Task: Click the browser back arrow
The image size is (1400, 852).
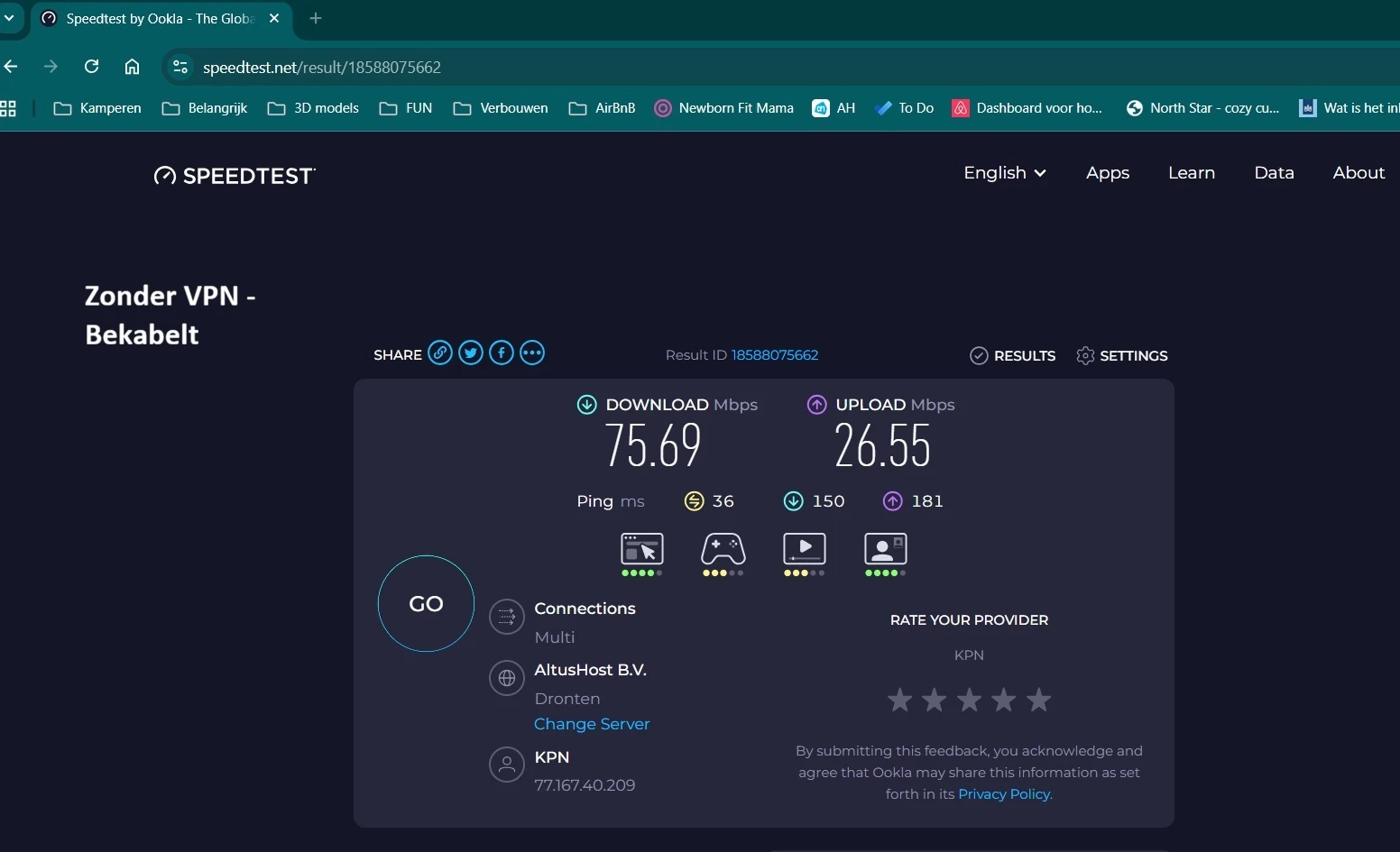Action: pyautogui.click(x=11, y=67)
